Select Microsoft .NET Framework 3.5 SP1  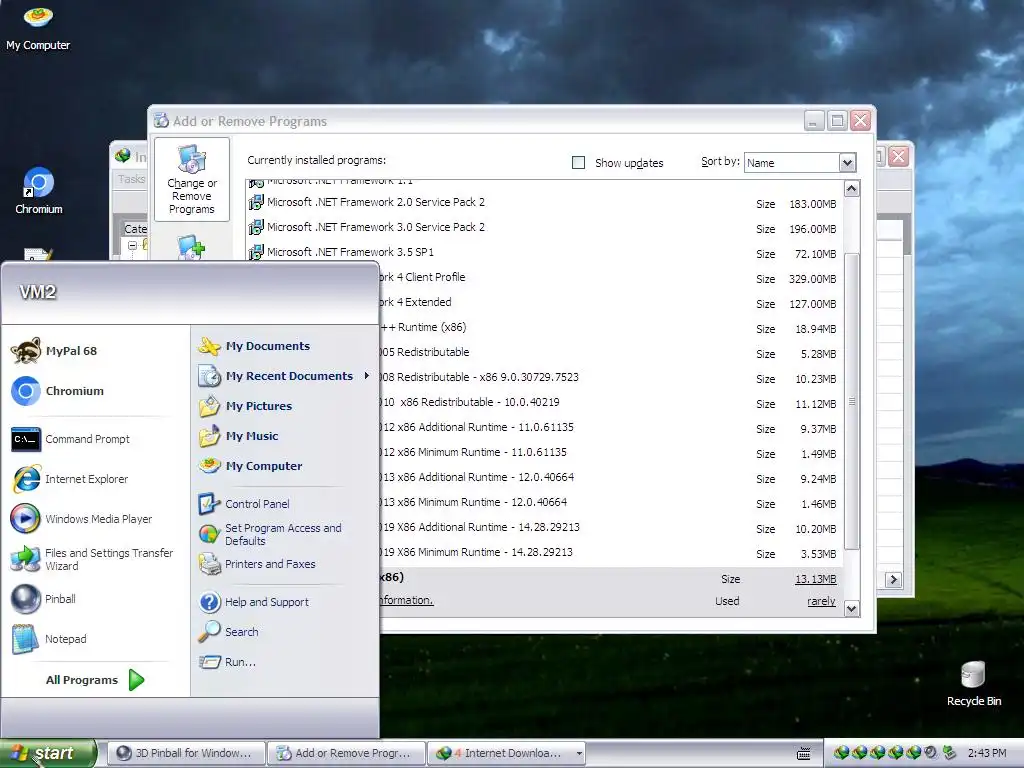[544, 252]
